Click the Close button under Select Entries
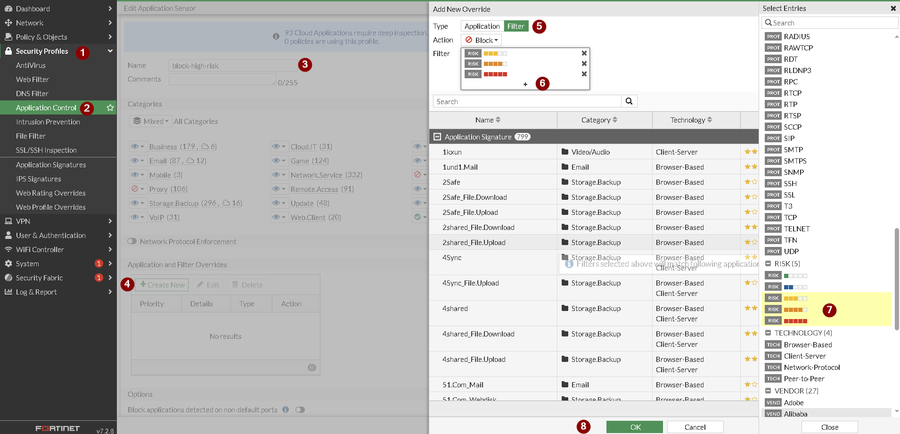The width and height of the screenshot is (900, 434). pos(829,427)
